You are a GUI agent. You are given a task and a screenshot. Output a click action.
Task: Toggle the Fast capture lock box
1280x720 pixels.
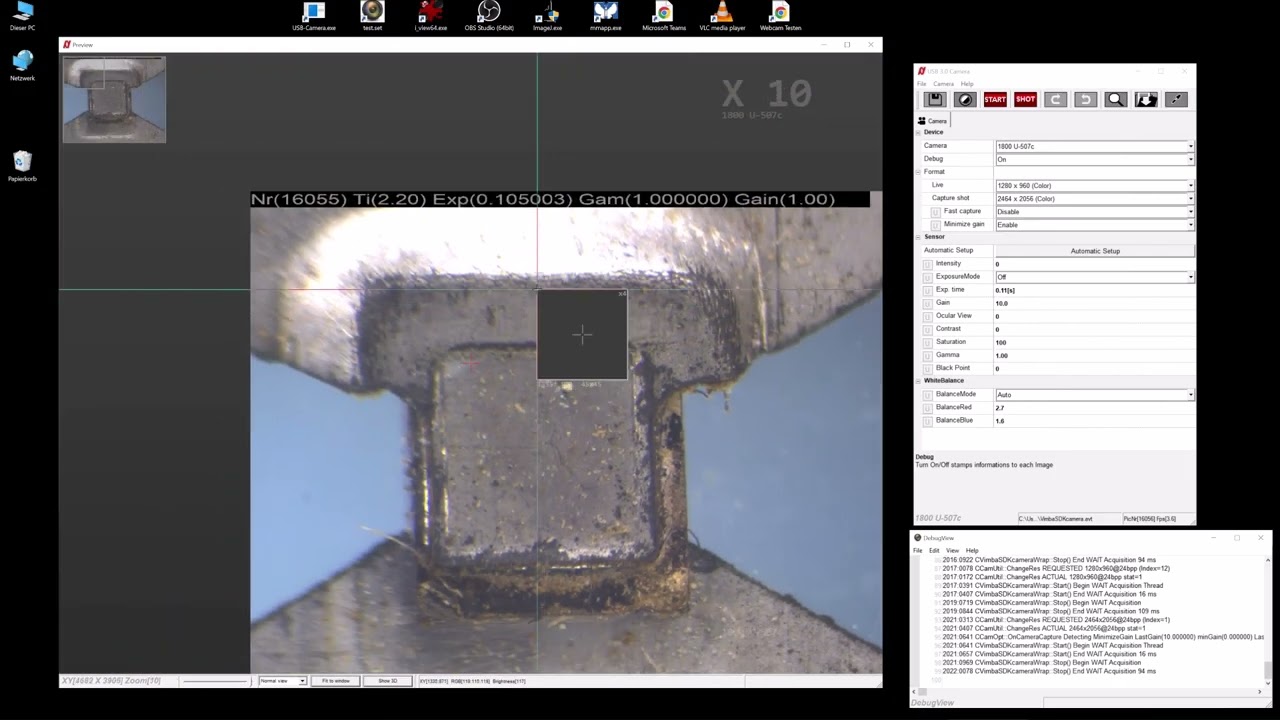(x=936, y=212)
